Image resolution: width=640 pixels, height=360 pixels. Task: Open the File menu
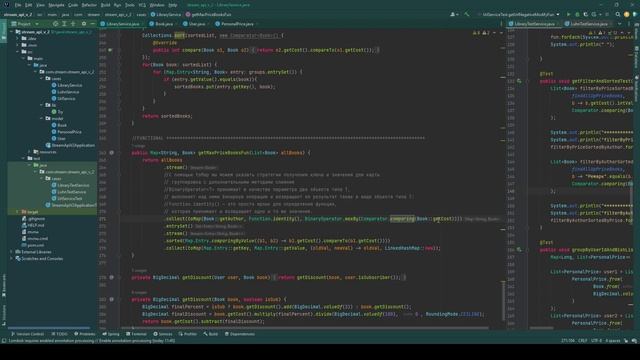tap(18, 5)
